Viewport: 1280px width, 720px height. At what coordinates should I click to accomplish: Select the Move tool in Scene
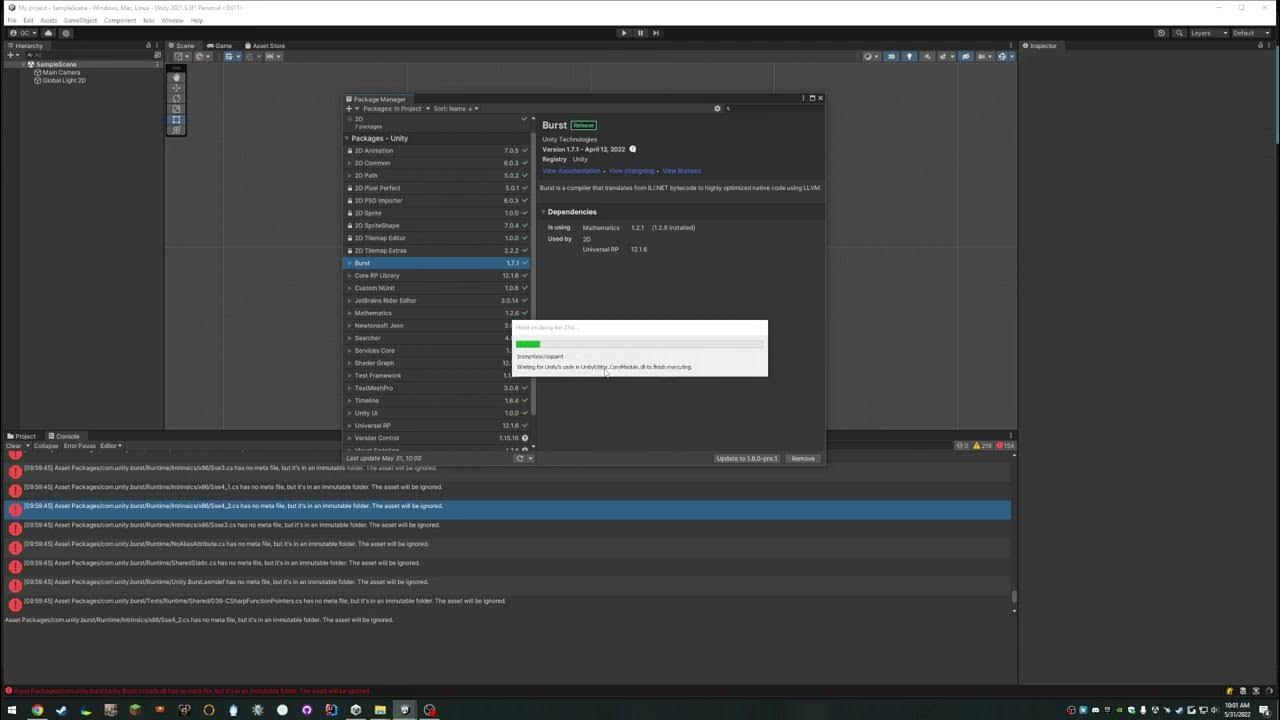click(x=176, y=88)
